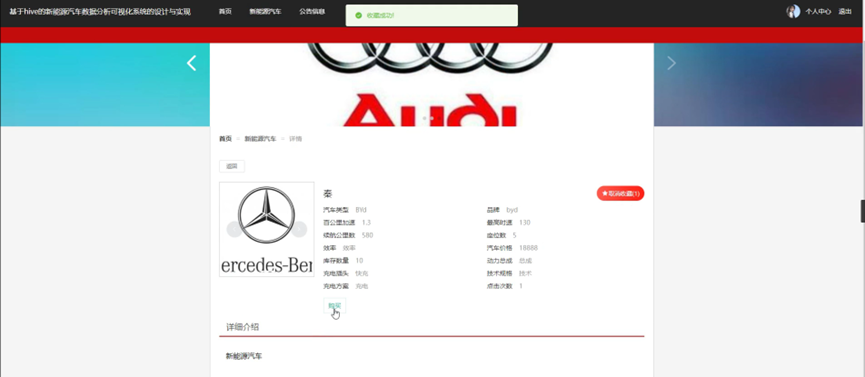Click 退出 to log out
The image size is (865, 377).
[x=845, y=12]
